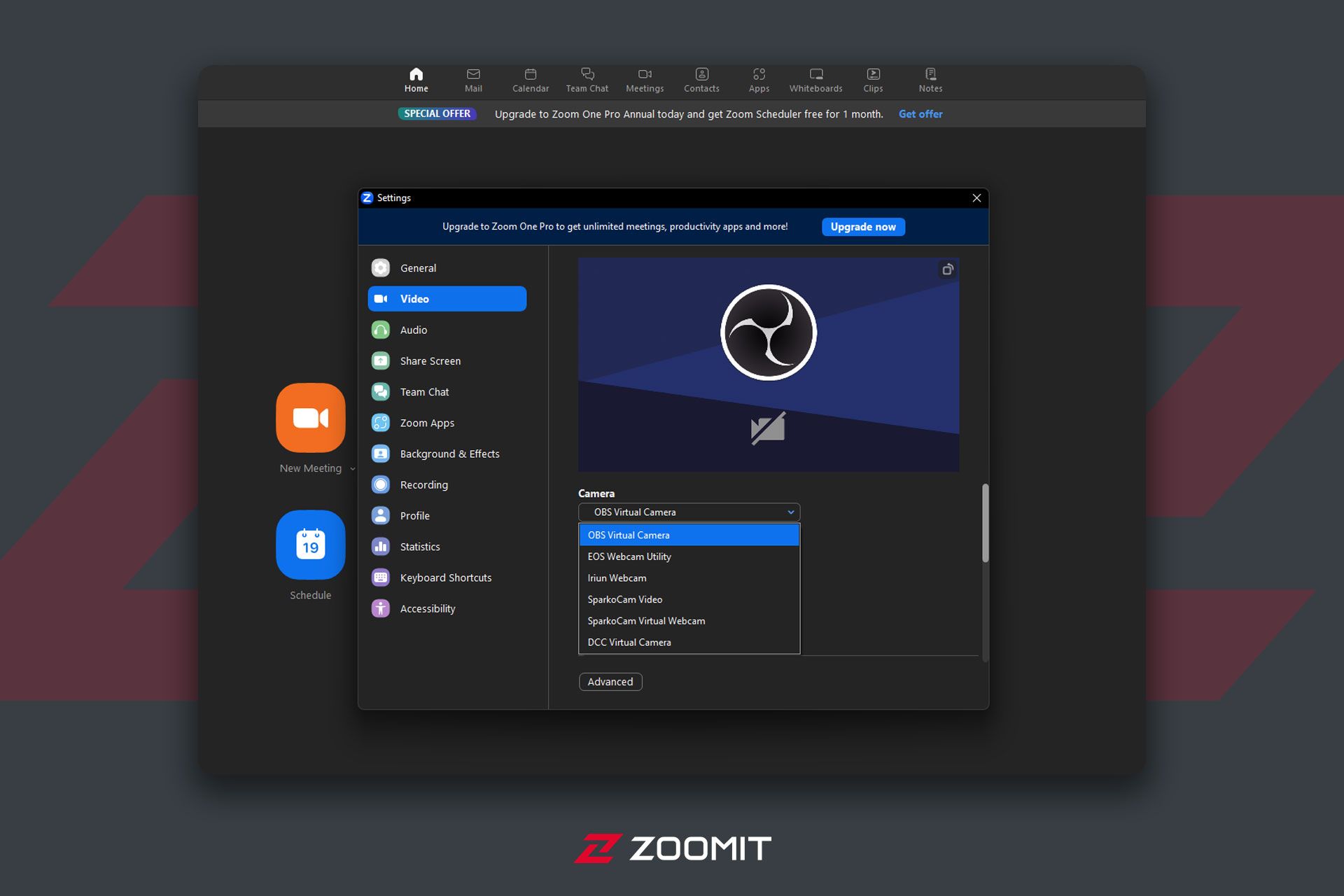Click the Advanced button
Image resolution: width=1344 pixels, height=896 pixels.
pyautogui.click(x=610, y=682)
